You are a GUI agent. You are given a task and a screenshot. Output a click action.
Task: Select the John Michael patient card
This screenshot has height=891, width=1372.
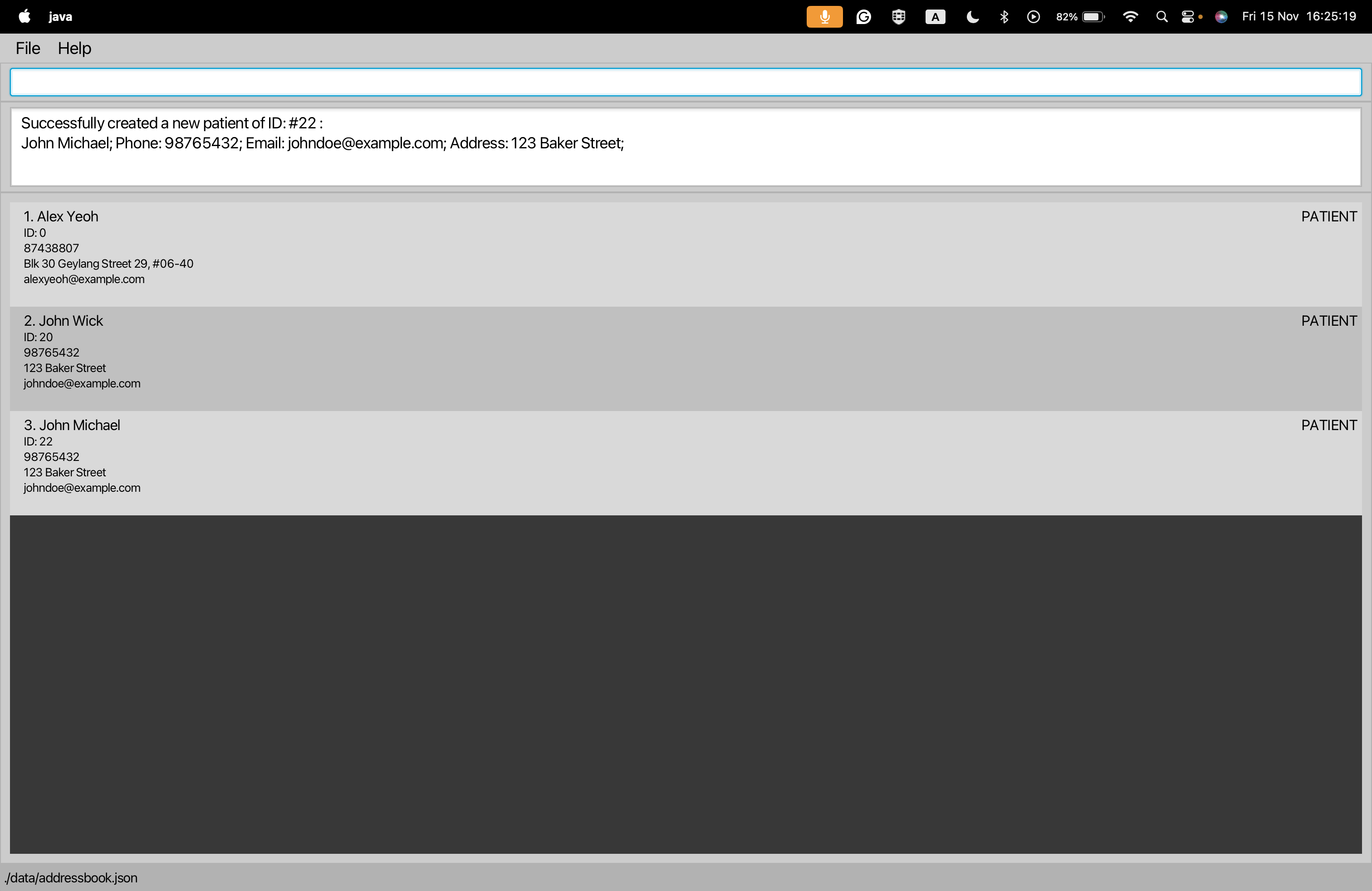pos(686,462)
